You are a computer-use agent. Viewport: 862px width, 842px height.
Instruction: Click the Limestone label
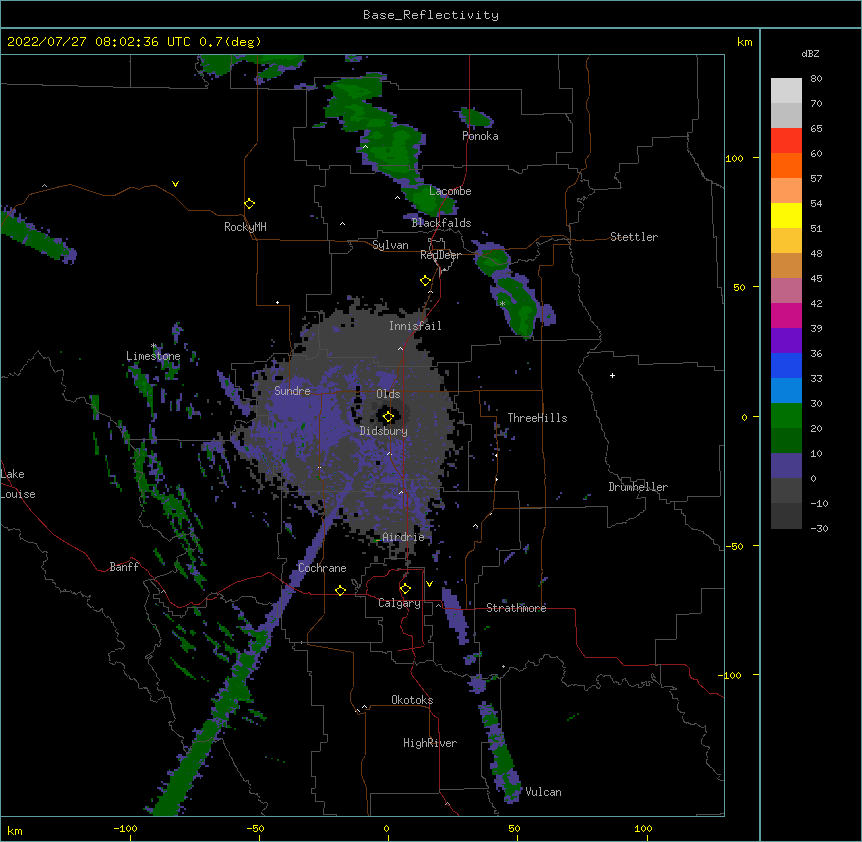pos(153,356)
